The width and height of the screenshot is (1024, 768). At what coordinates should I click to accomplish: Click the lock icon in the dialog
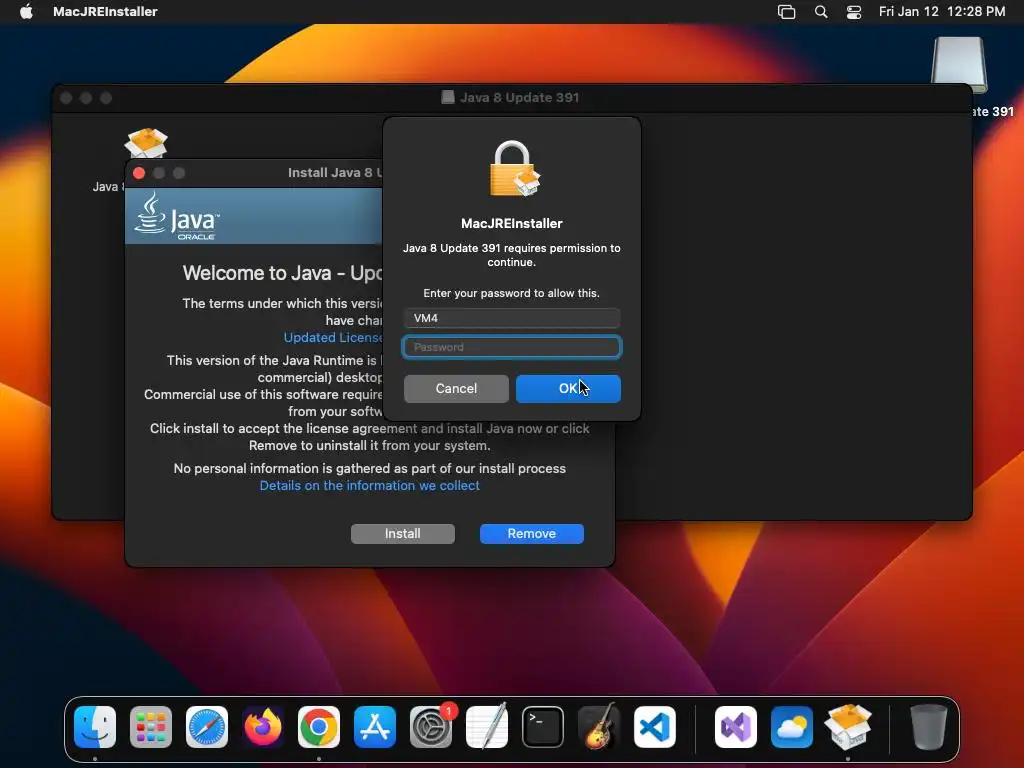[x=515, y=168]
